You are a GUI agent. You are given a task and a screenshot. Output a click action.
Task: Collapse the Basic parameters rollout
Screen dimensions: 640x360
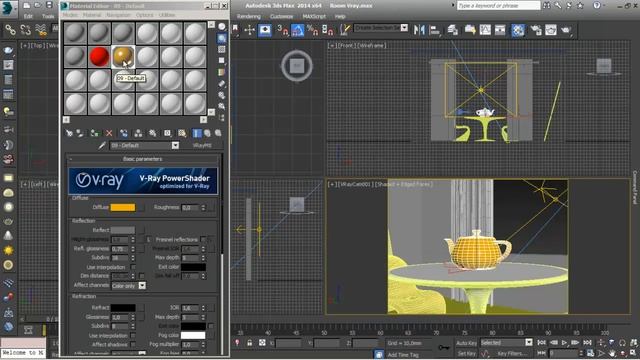(x=143, y=159)
